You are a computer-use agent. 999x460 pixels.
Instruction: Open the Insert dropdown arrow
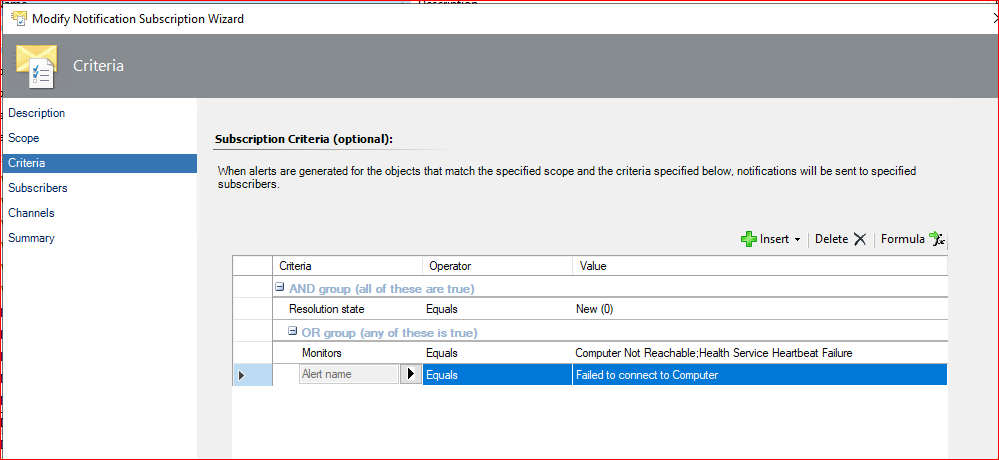797,240
